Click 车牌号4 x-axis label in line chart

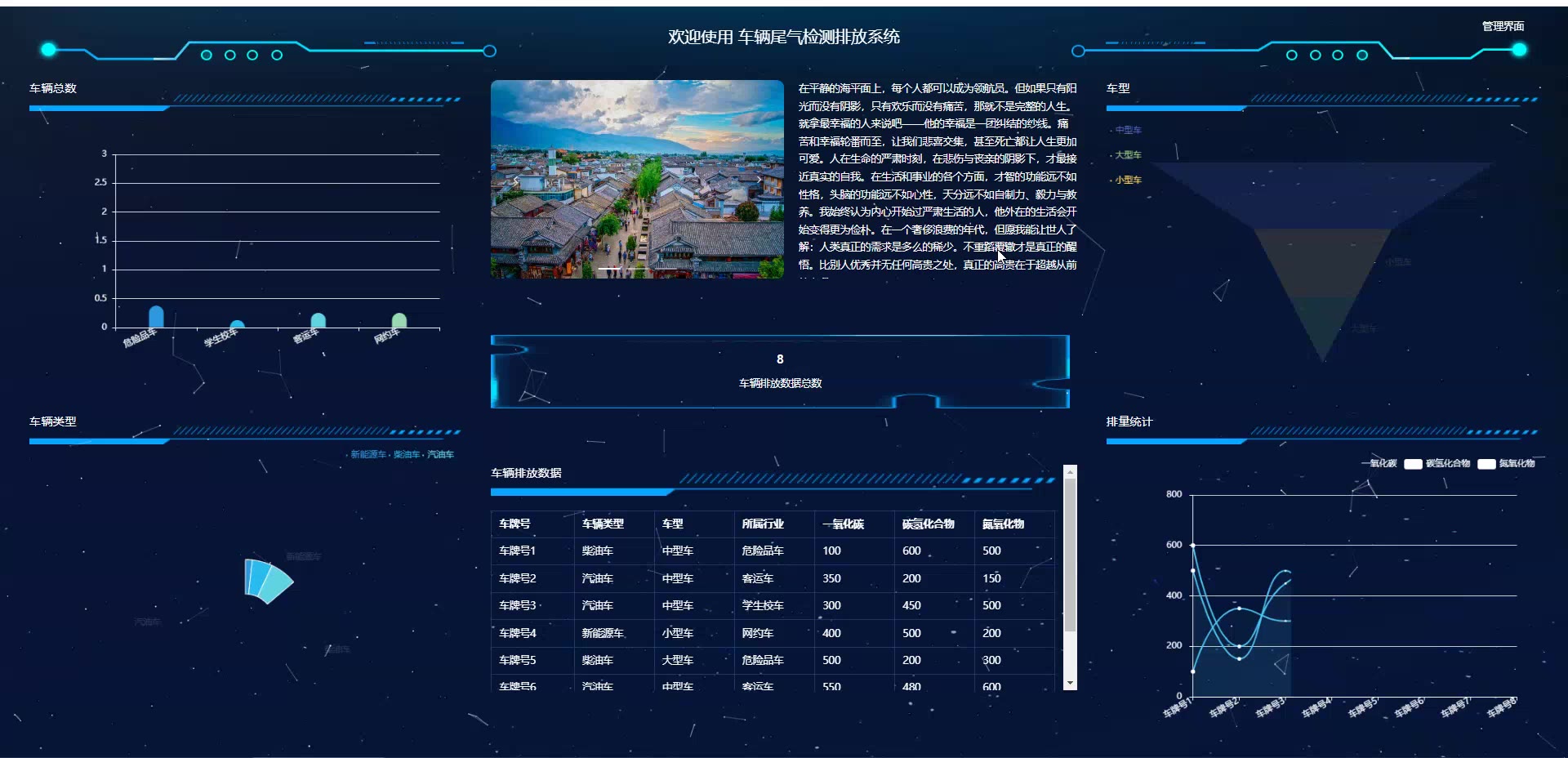1316,707
